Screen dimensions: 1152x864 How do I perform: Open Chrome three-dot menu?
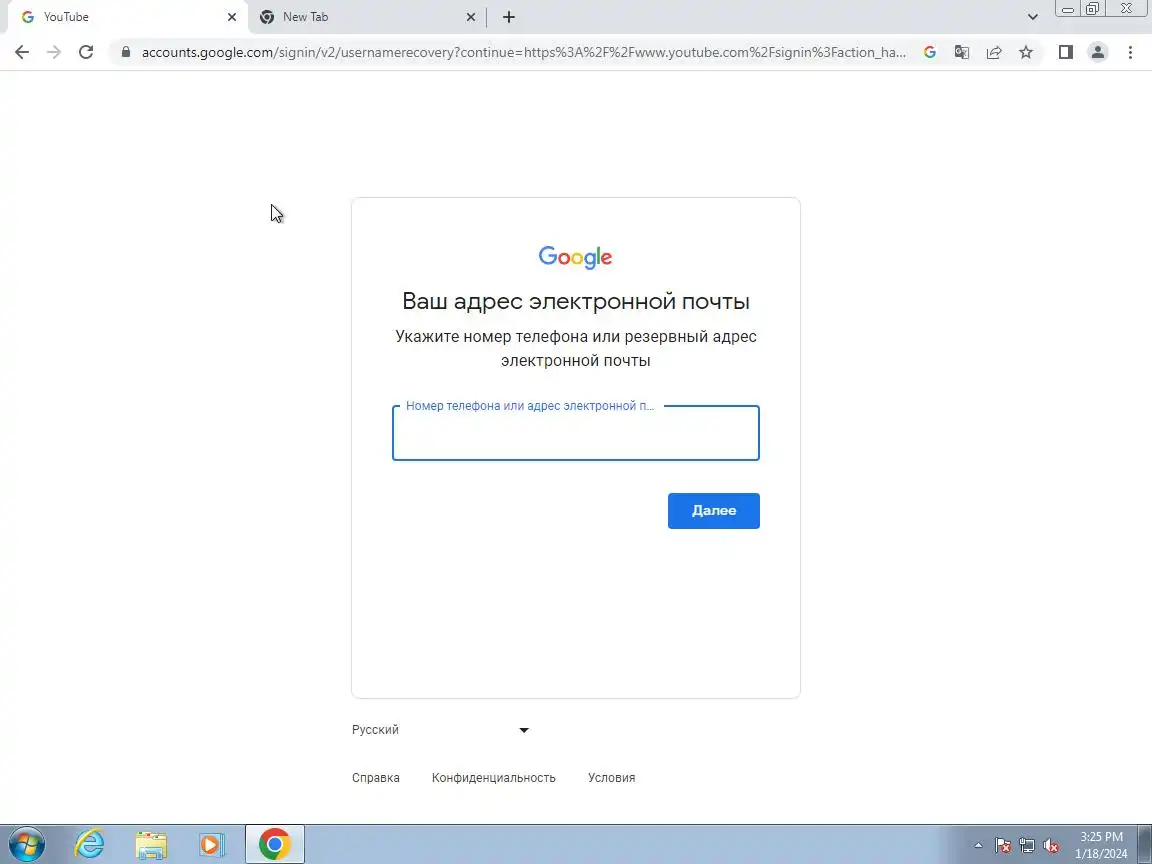[x=1130, y=52]
